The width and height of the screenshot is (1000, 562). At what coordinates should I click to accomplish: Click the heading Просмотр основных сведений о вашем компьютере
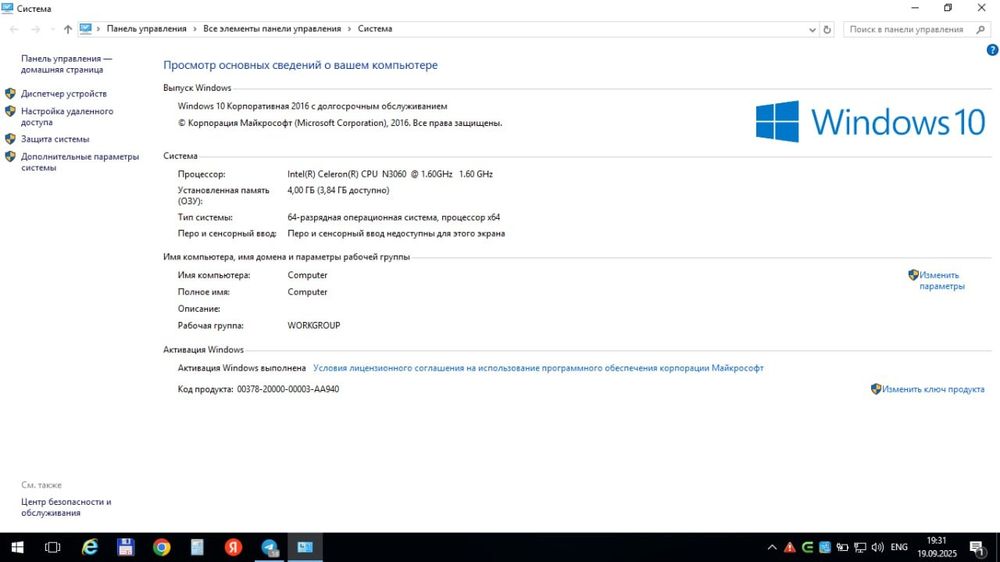click(300, 65)
